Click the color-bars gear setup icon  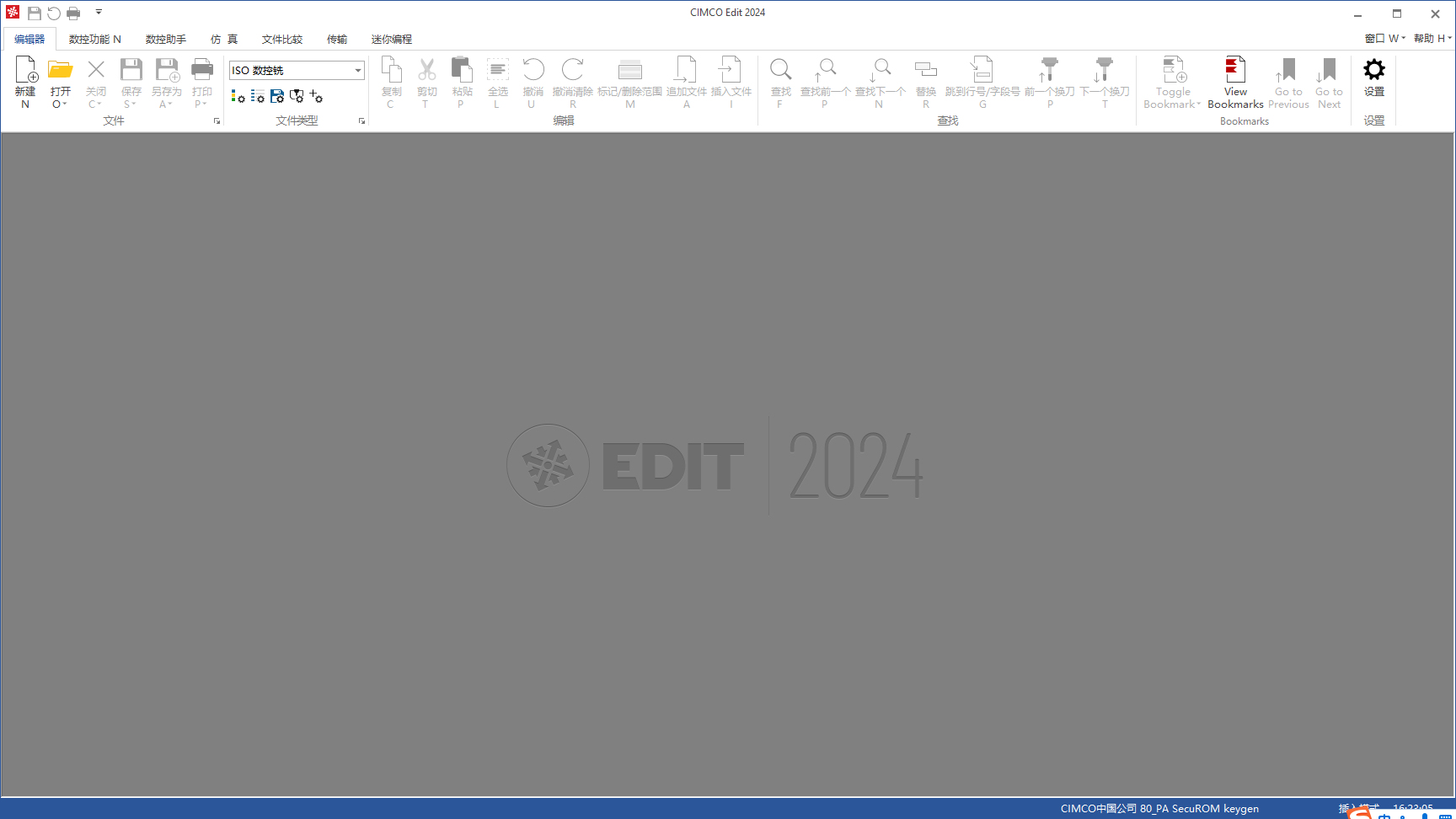pyautogui.click(x=238, y=97)
